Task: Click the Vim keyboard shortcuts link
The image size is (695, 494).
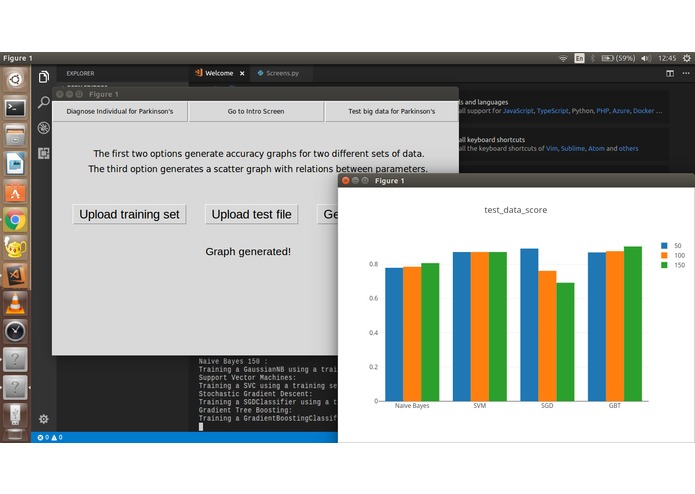Action: click(x=551, y=148)
